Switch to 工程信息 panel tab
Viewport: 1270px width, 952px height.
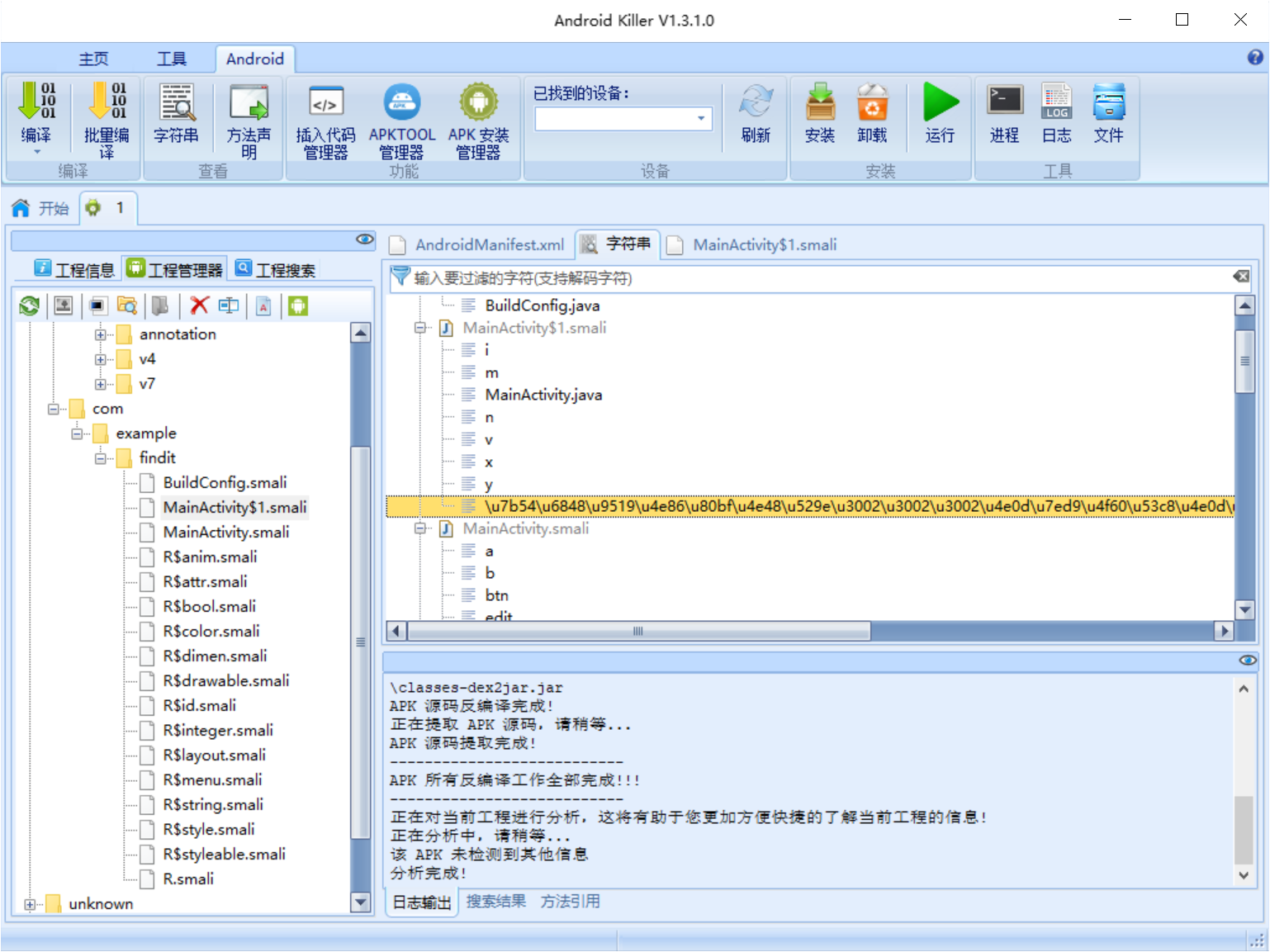click(x=74, y=269)
